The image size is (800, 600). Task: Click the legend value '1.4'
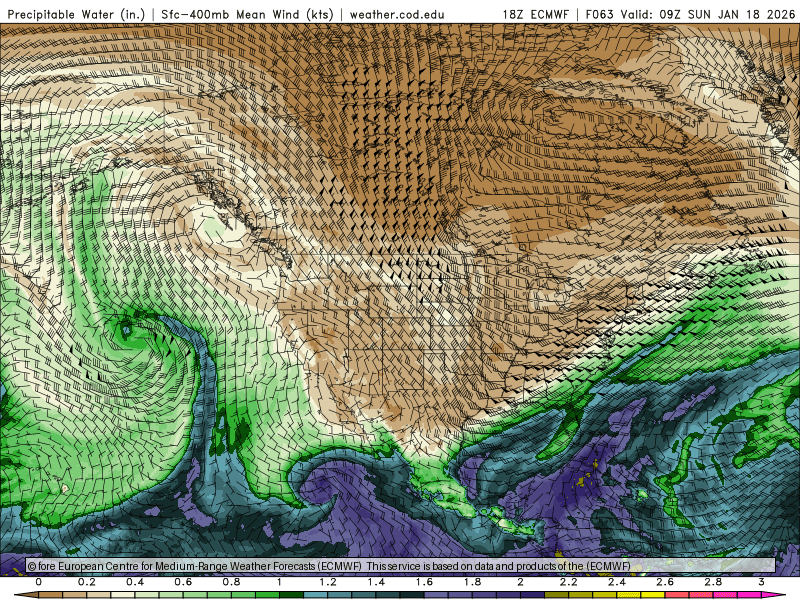[x=376, y=582]
